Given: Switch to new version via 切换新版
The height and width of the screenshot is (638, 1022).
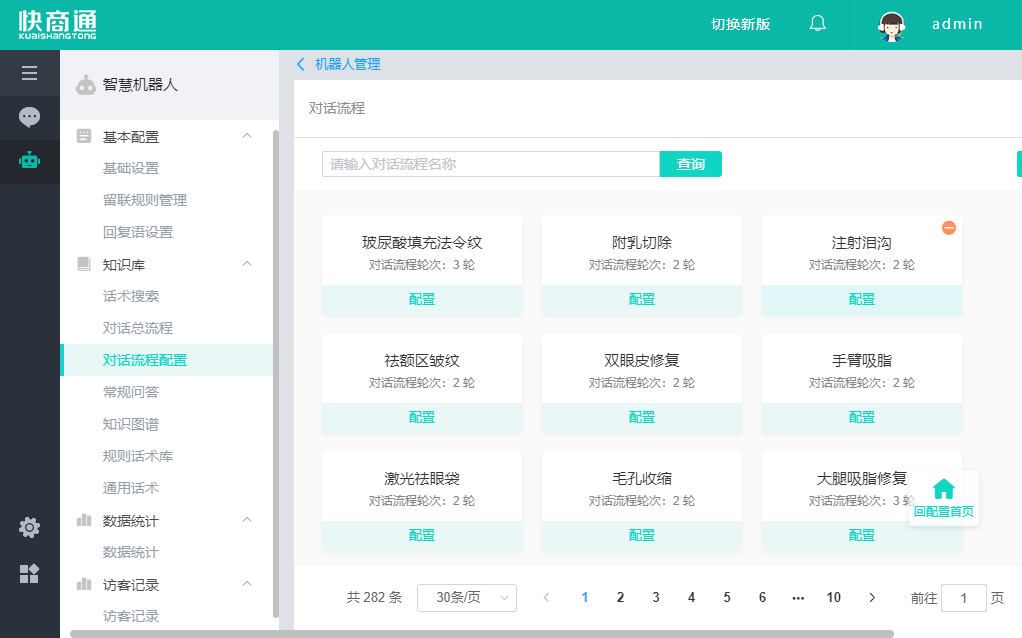Looking at the screenshot, I should pyautogui.click(x=740, y=25).
